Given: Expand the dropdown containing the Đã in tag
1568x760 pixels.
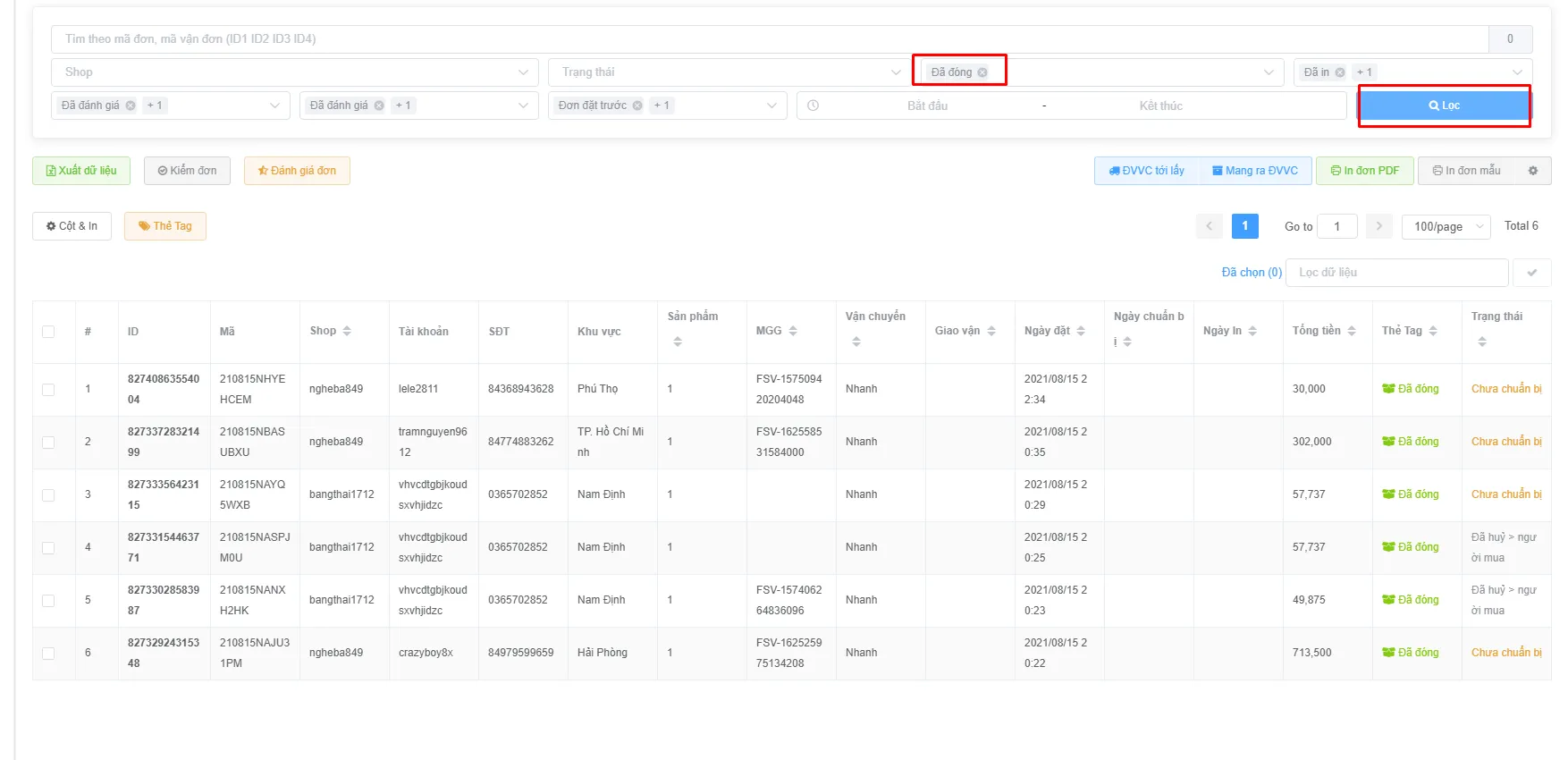Looking at the screenshot, I should point(1517,72).
